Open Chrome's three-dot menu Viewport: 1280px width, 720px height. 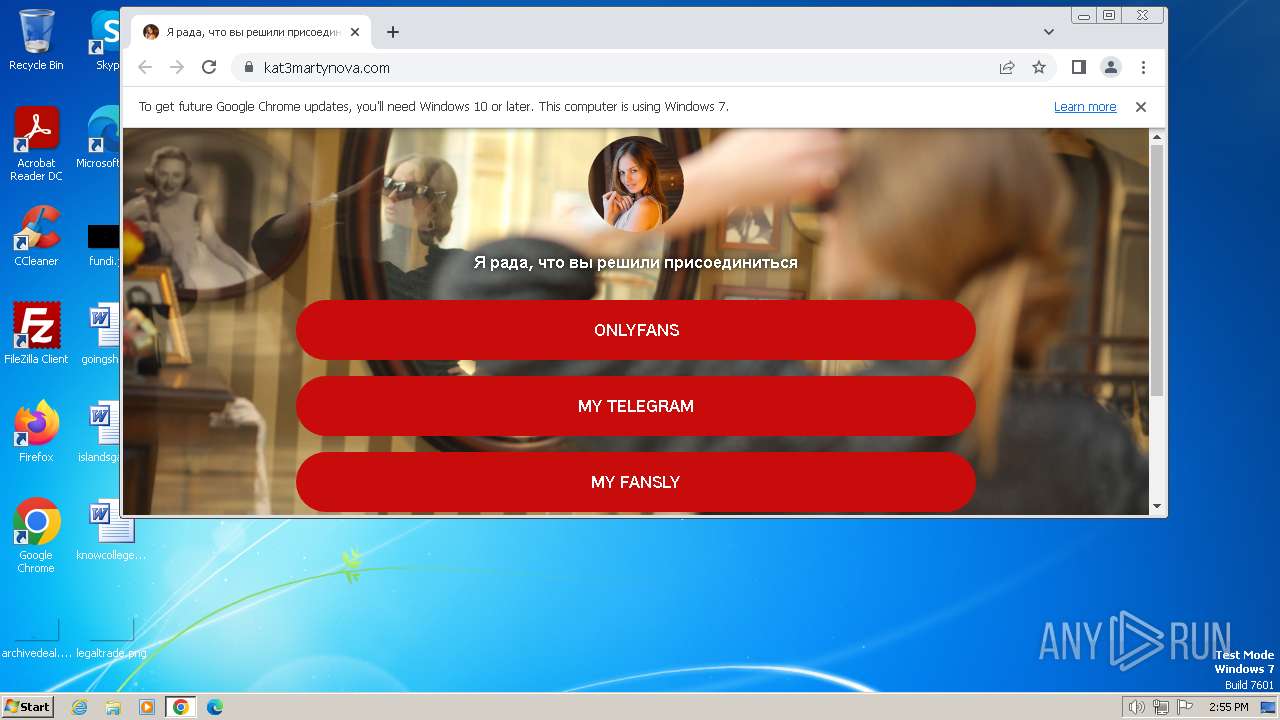(x=1143, y=67)
